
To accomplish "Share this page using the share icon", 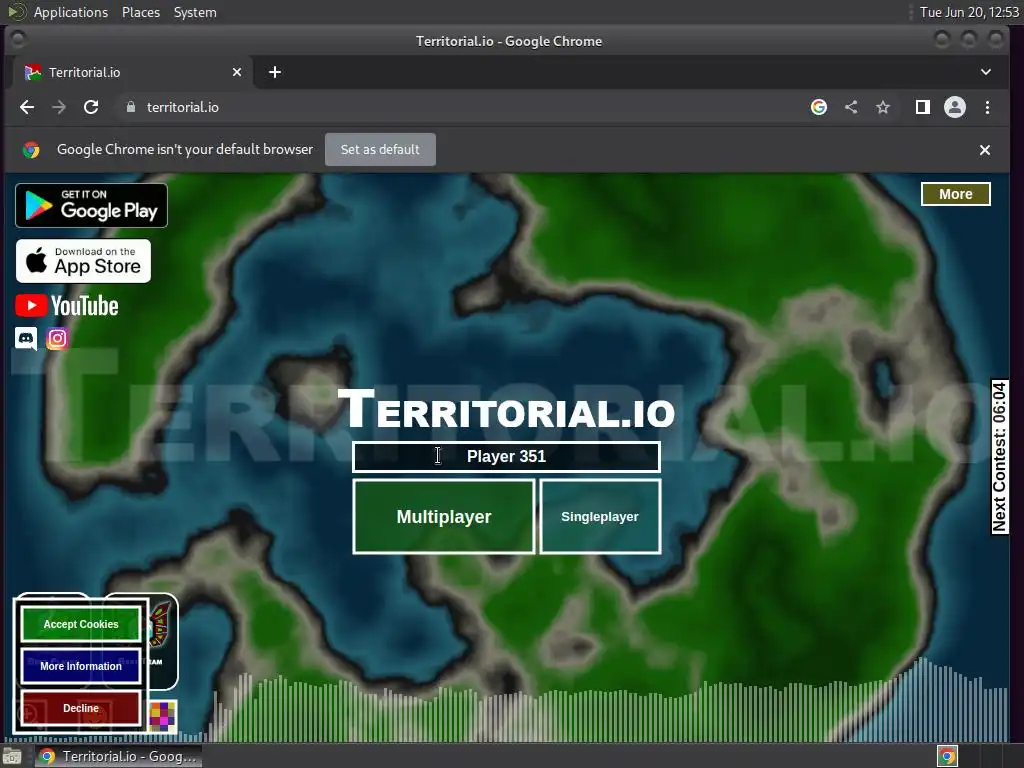I will coord(851,107).
